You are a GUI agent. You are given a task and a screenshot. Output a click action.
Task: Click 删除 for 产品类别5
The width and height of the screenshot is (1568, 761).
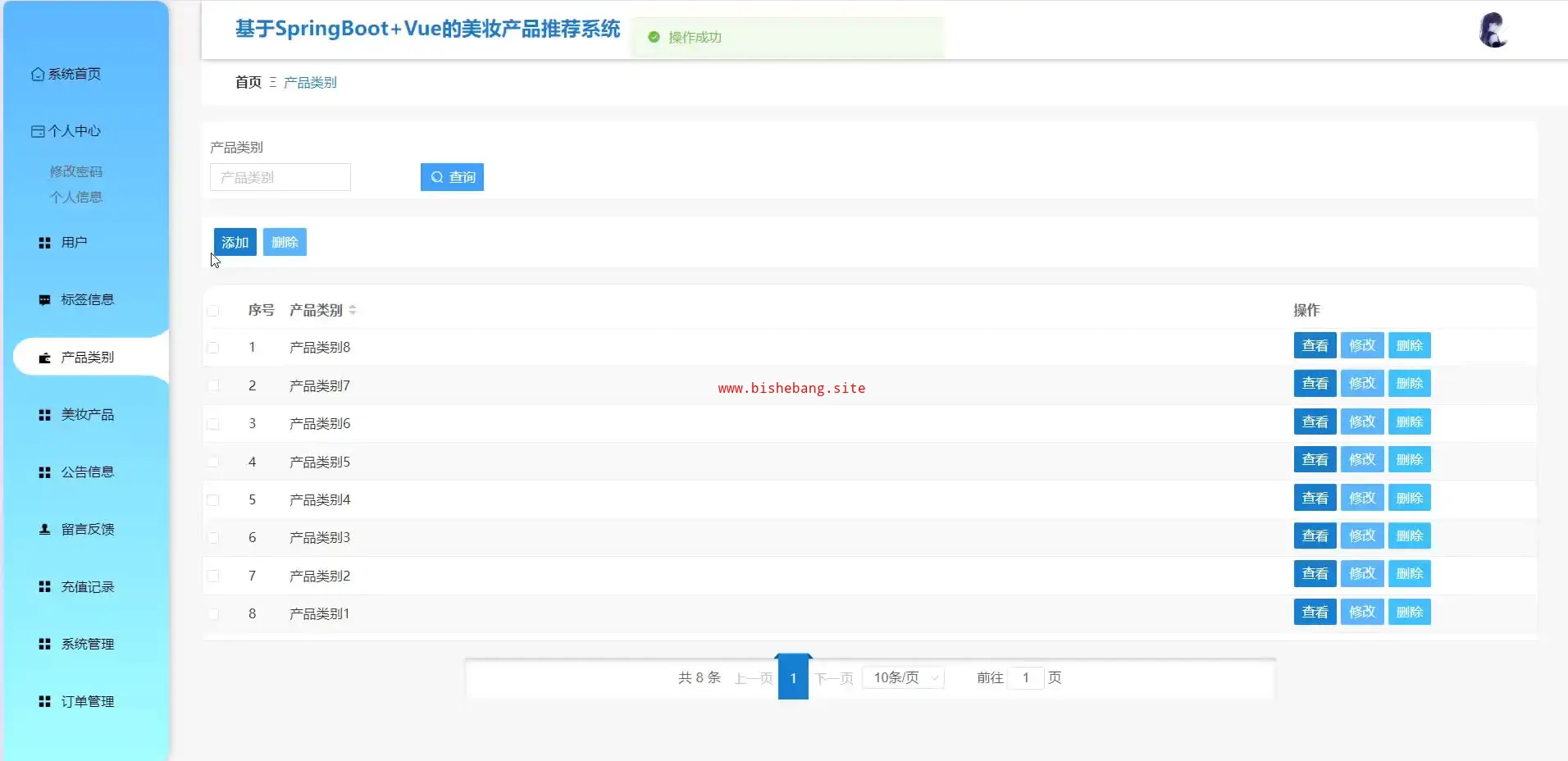tap(1410, 459)
